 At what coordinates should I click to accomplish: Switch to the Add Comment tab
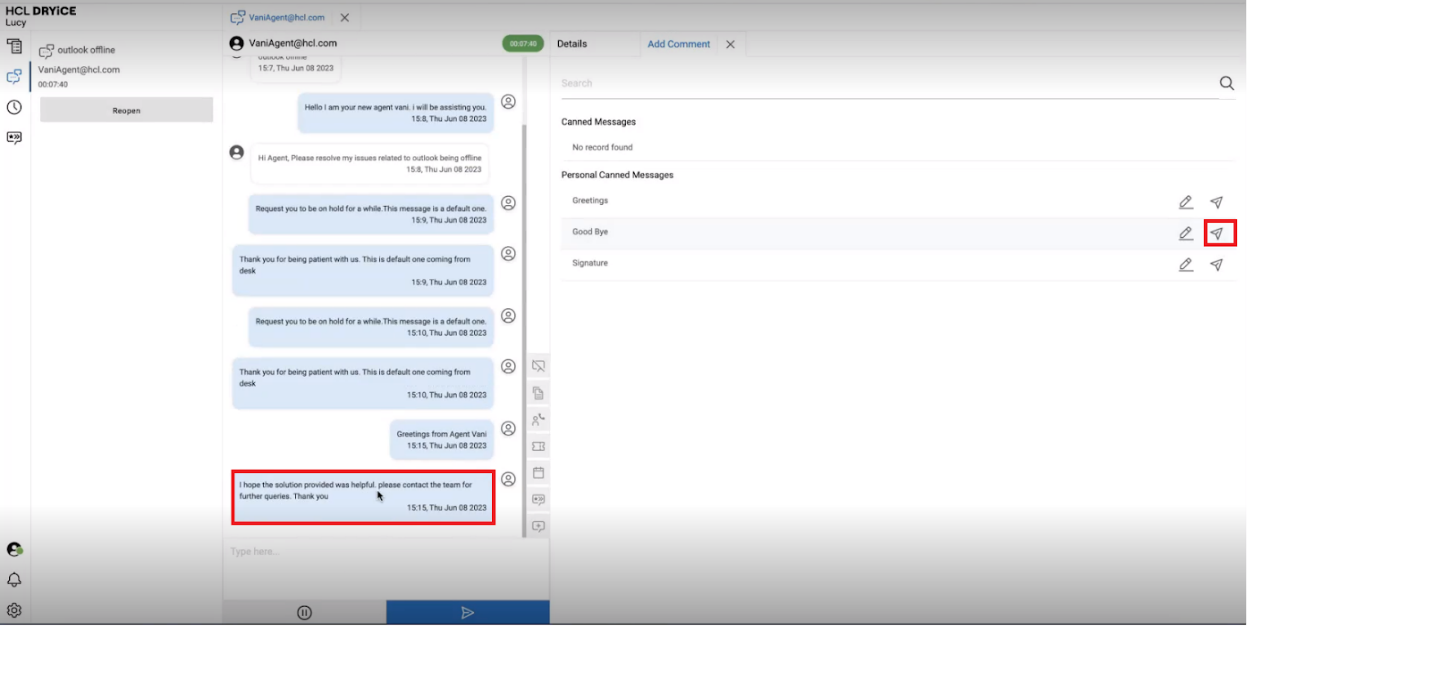679,44
